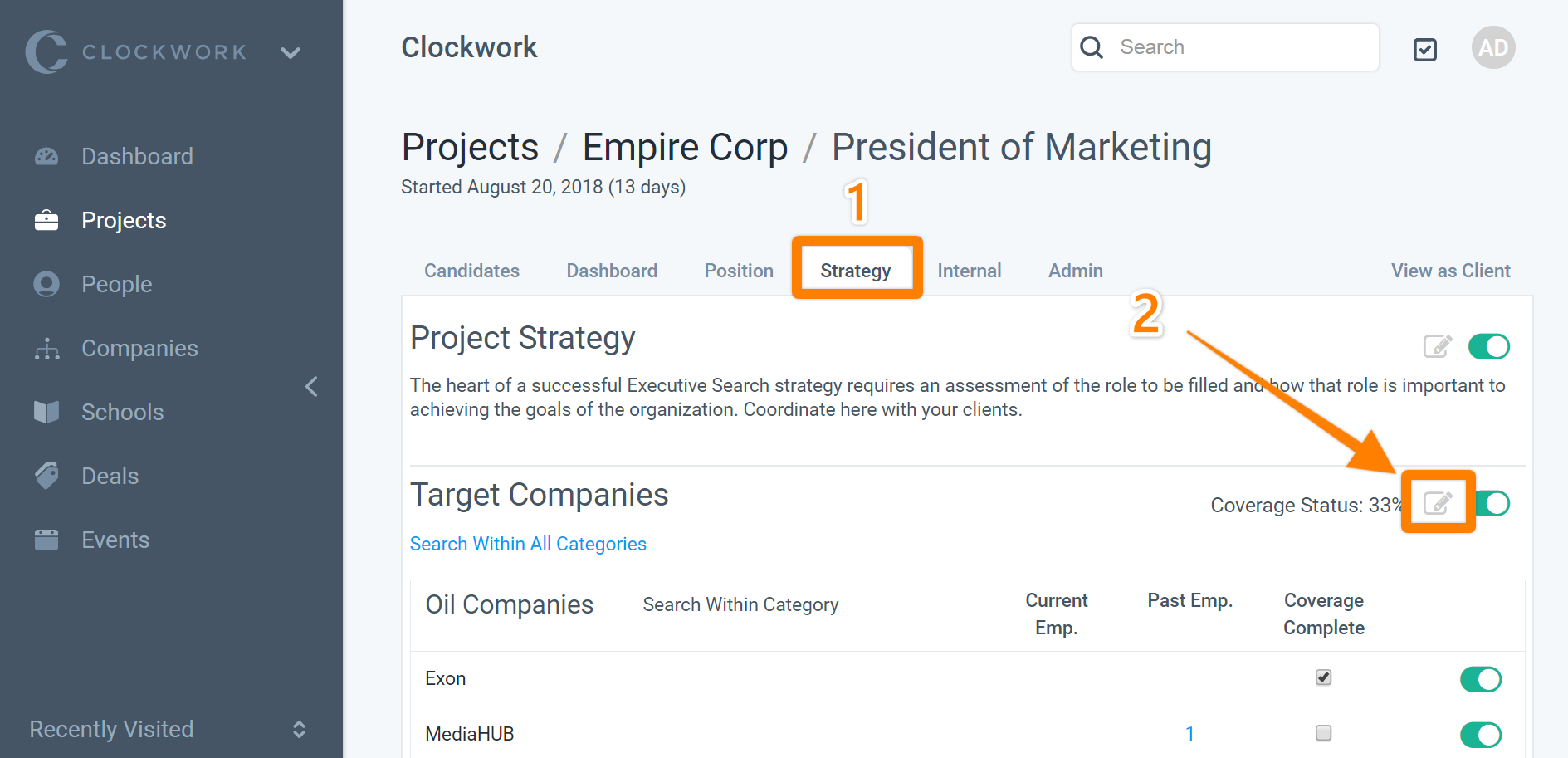
Task: Click the Events calendar icon
Action: [x=46, y=539]
